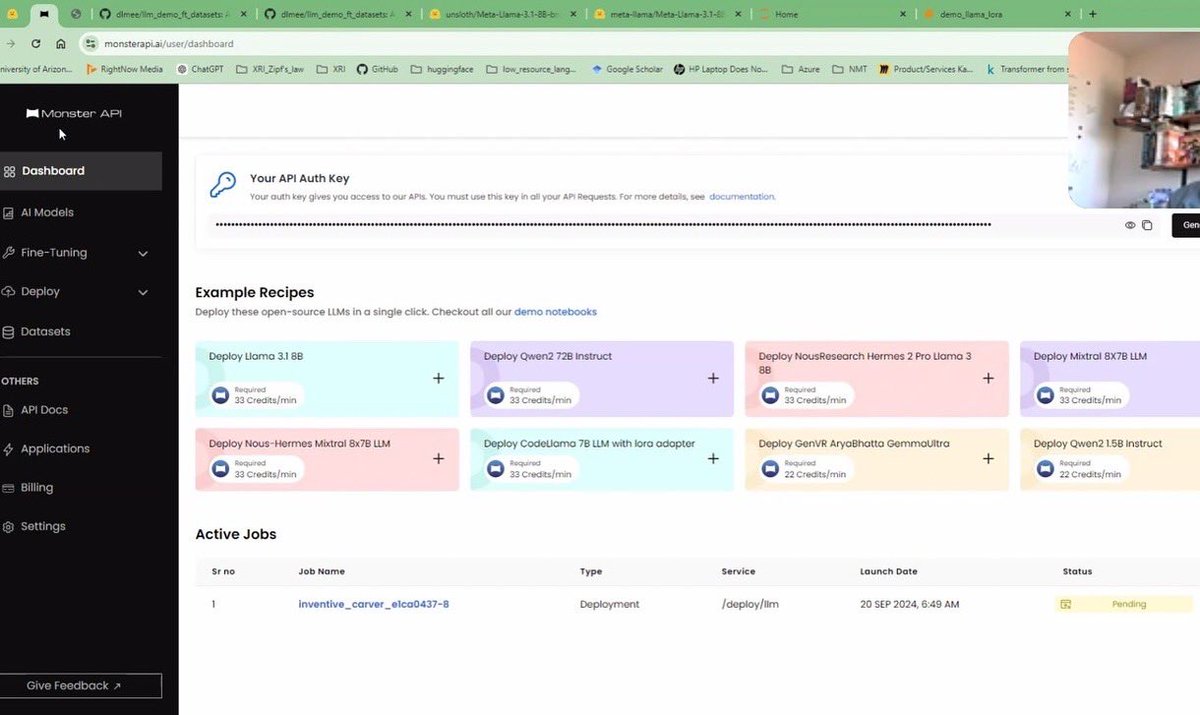Screen dimensions: 1200x715
Task: Reveal API key with eye icon
Action: click(1130, 225)
